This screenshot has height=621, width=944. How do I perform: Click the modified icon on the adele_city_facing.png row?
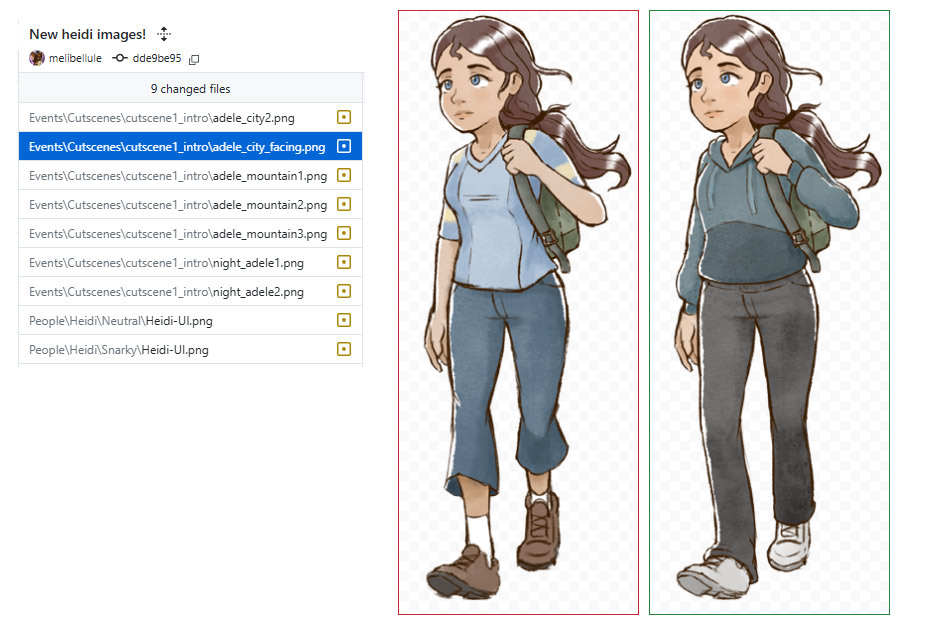pyautogui.click(x=344, y=146)
